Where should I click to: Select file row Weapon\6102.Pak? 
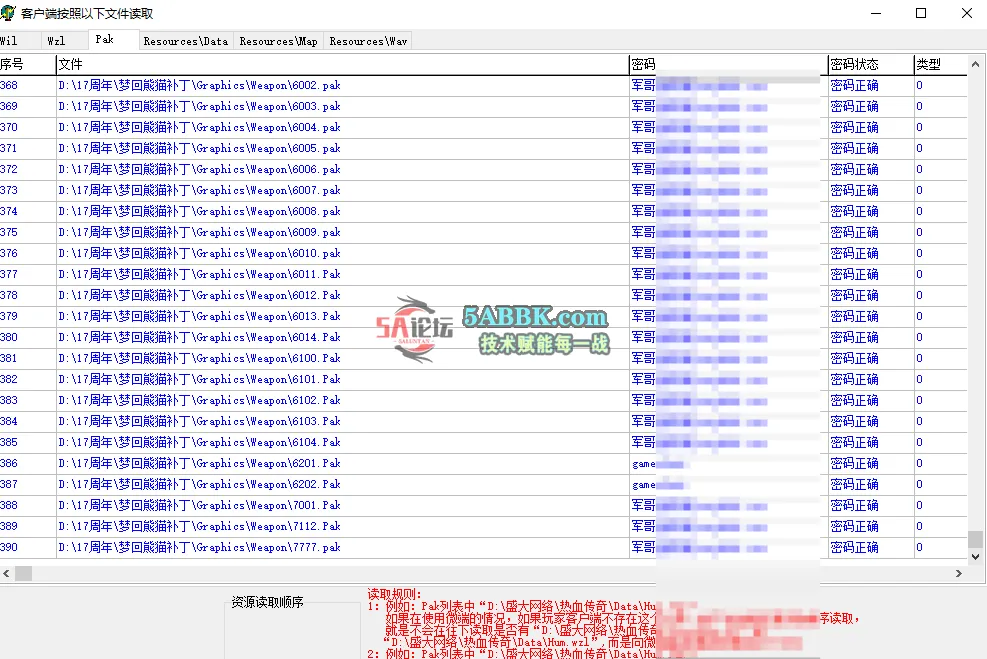[x=483, y=400]
